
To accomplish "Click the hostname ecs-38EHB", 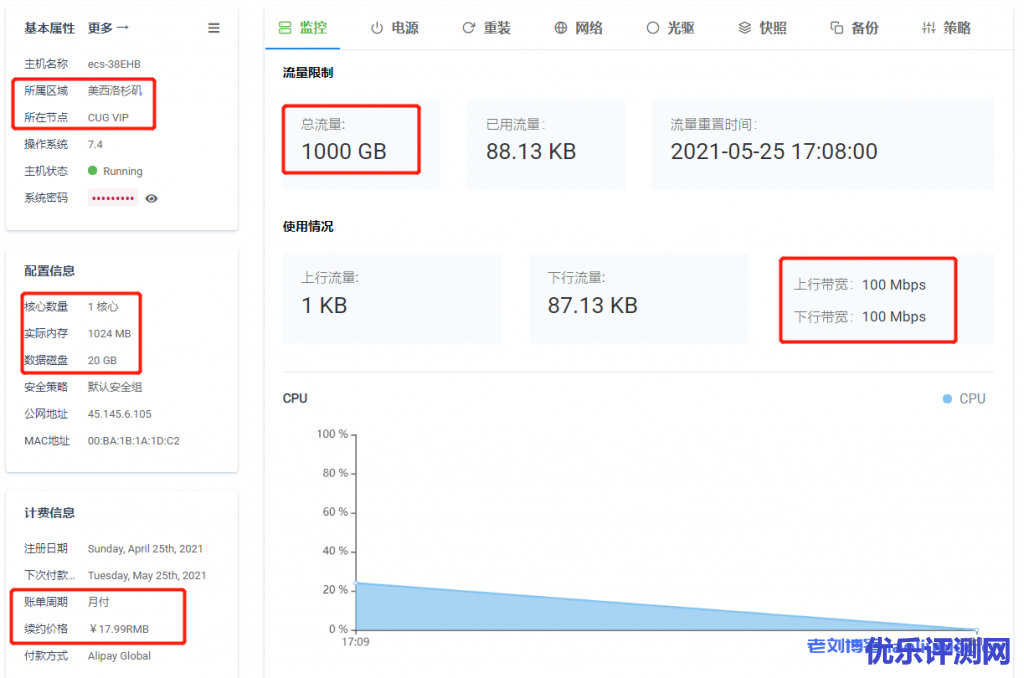I will pyautogui.click(x=115, y=64).
